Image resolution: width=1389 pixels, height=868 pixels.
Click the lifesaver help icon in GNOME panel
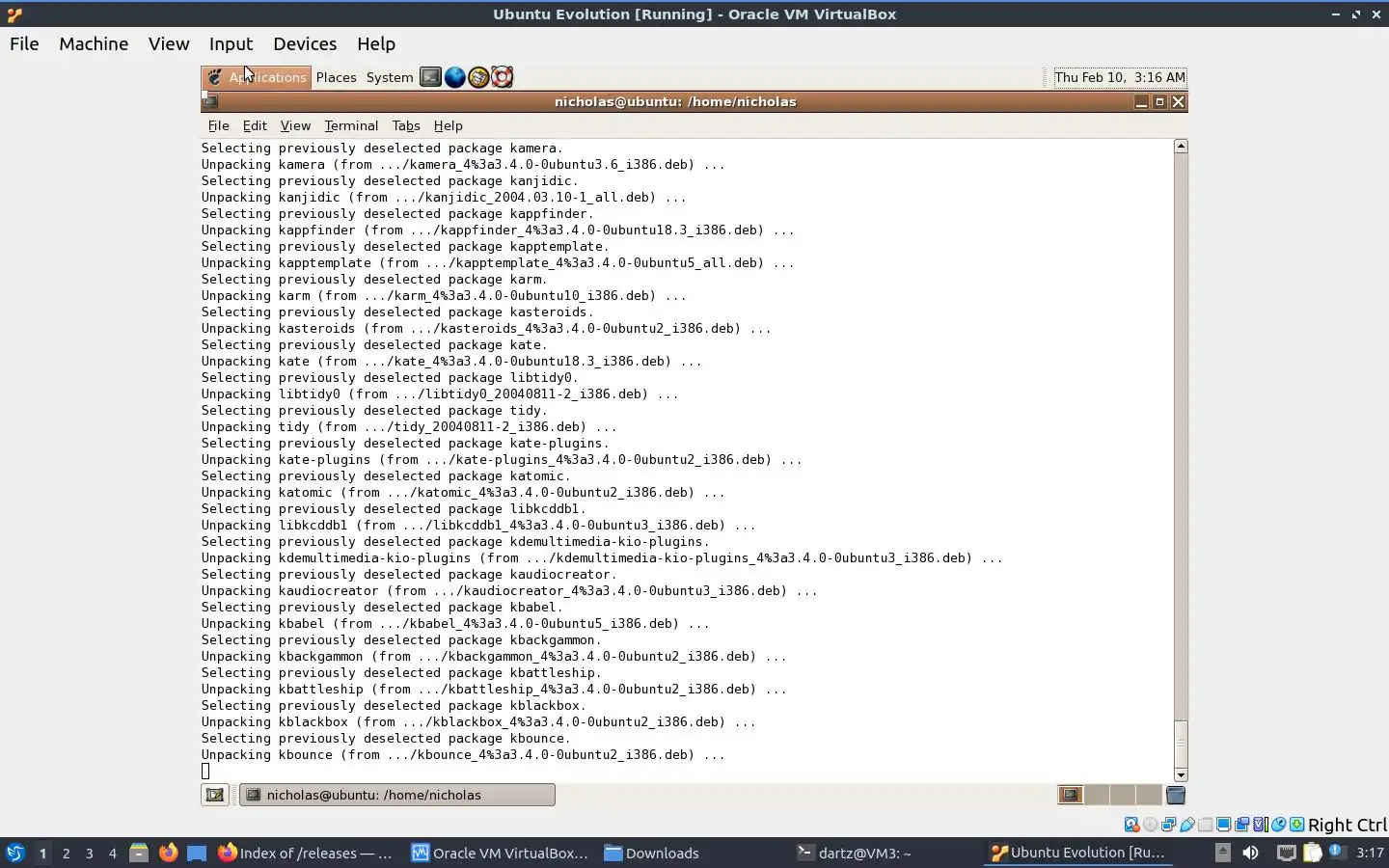[502, 77]
